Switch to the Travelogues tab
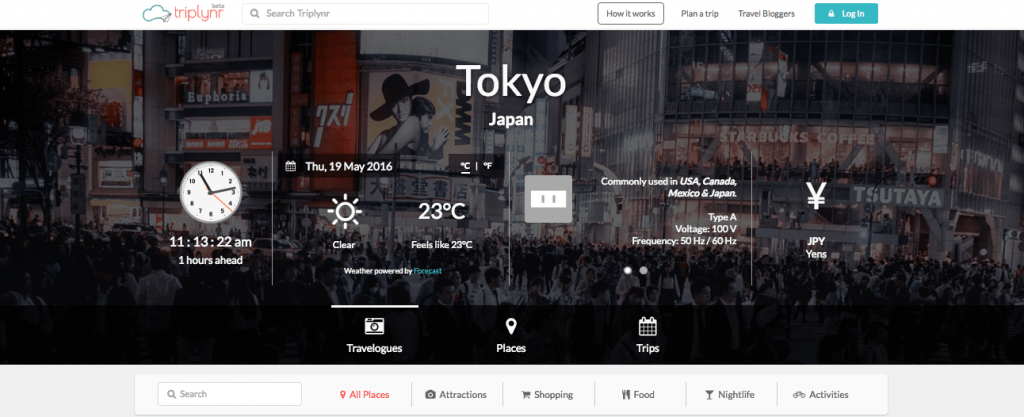Viewport: 1024px width, 417px height. (374, 335)
